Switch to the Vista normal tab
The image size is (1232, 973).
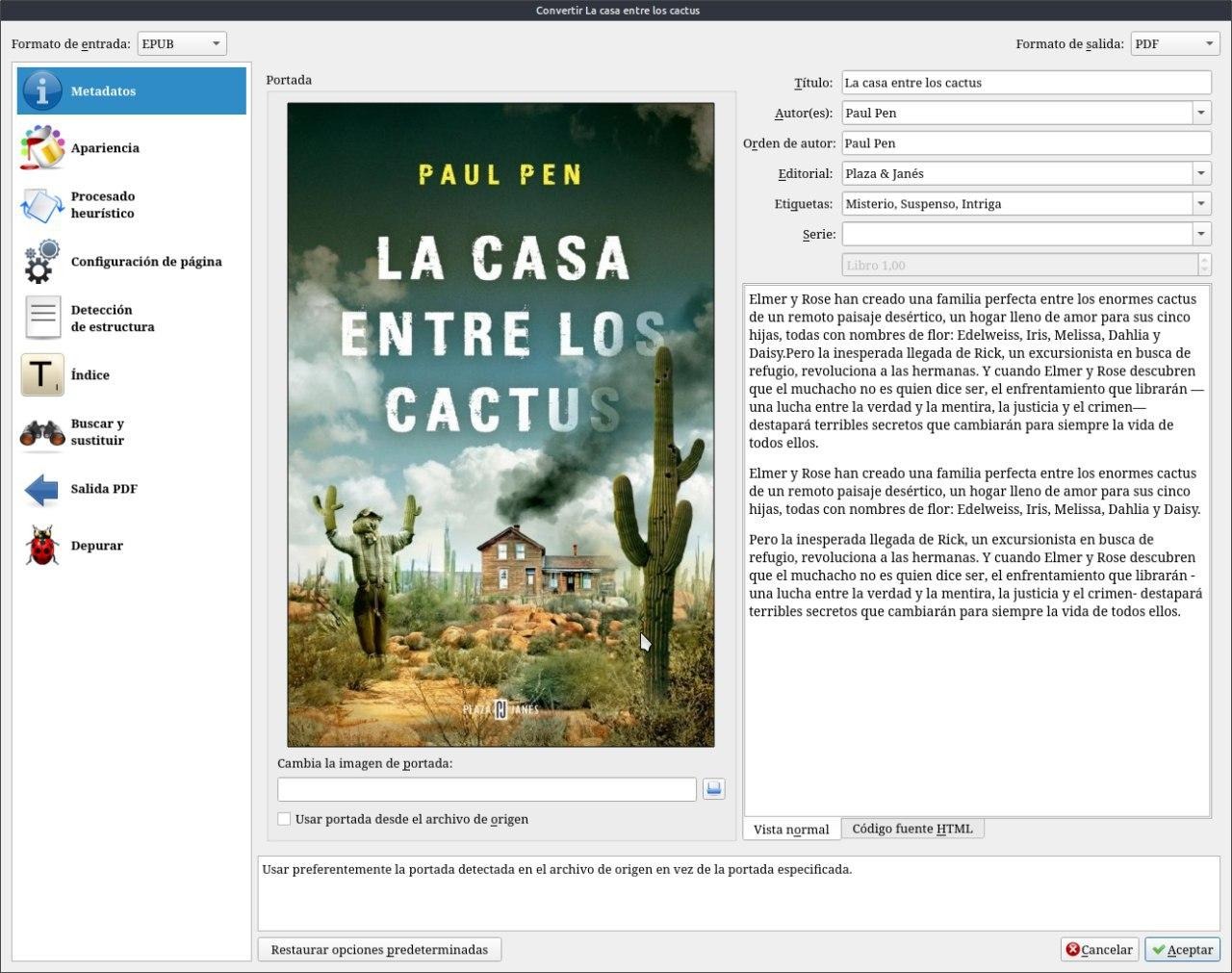point(790,830)
